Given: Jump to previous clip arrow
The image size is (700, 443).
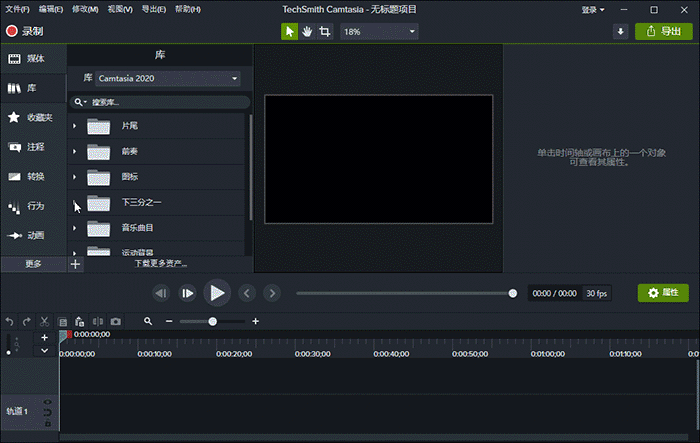Looking at the screenshot, I should point(247,293).
